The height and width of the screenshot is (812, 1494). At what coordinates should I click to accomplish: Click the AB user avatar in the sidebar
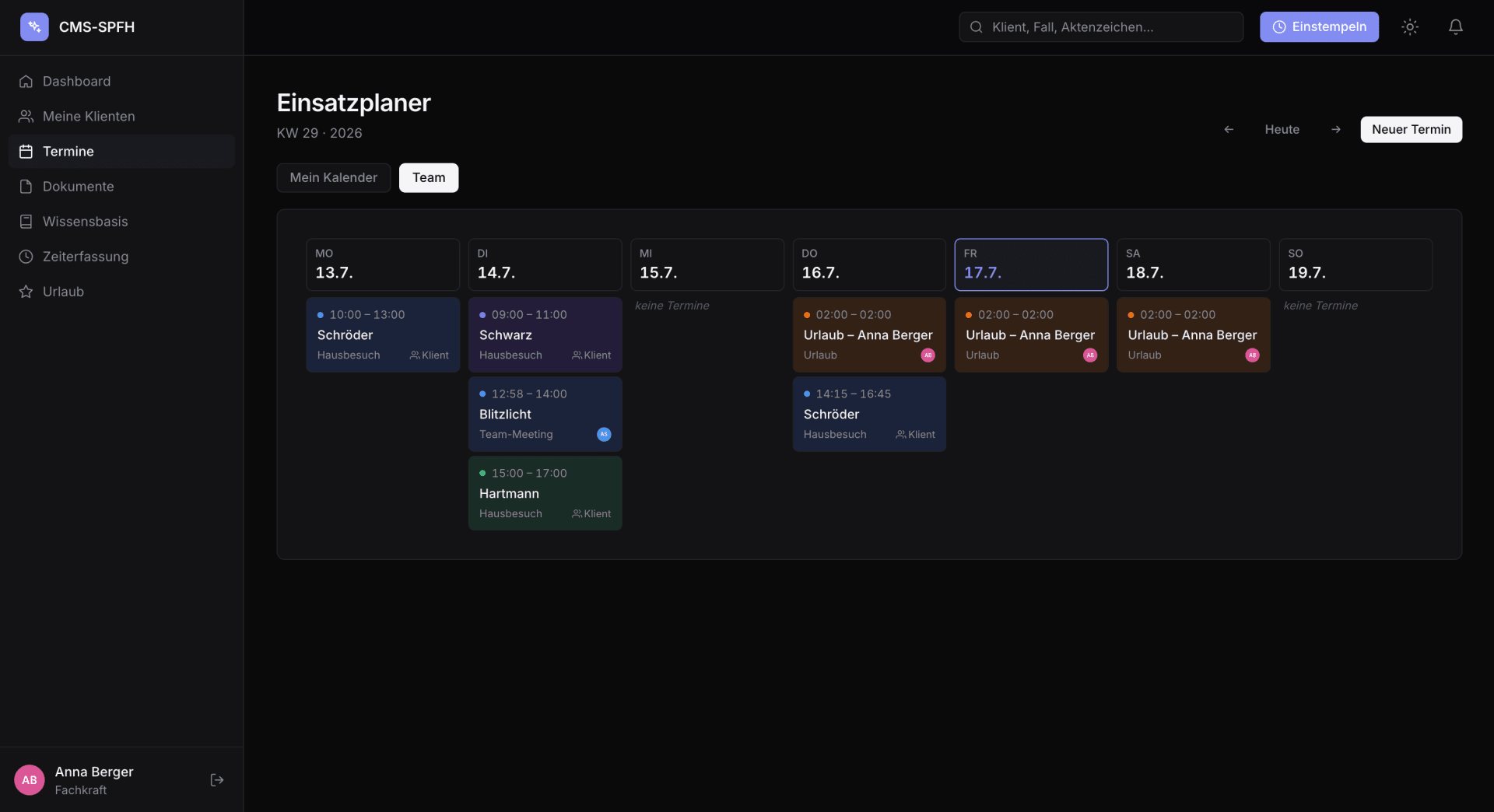tap(30, 779)
